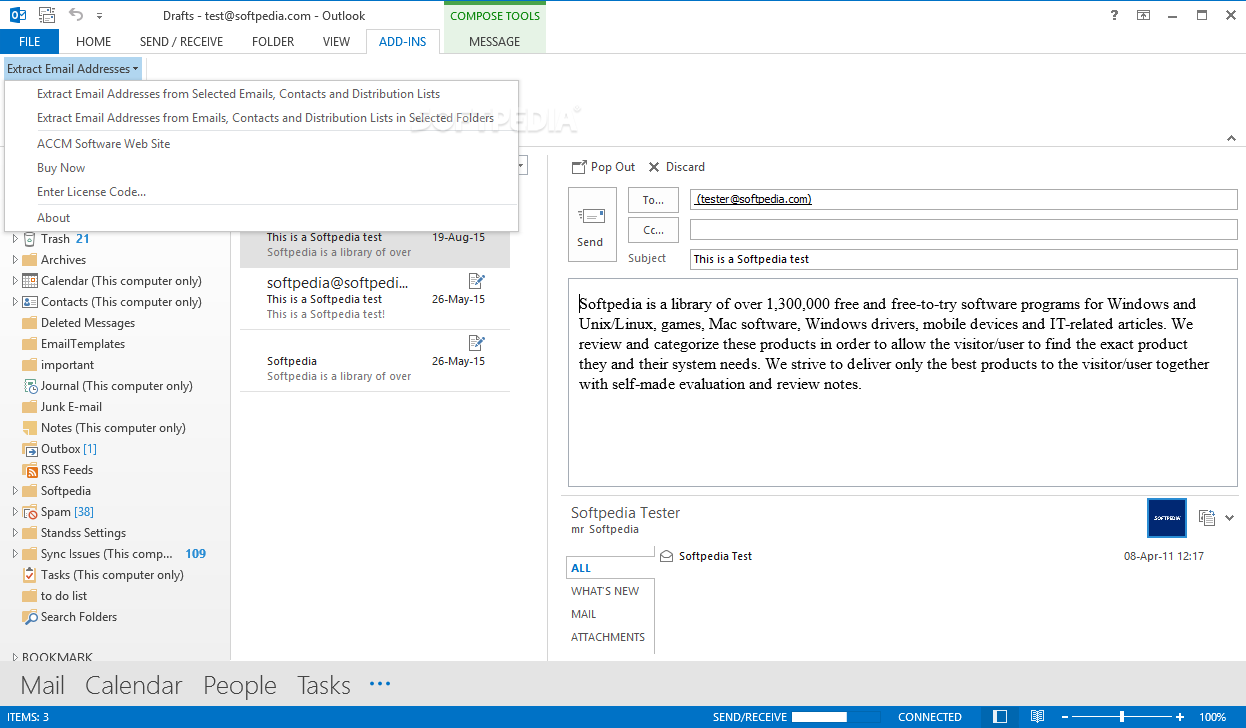Click the zoom in plus icon
Screen dimensions: 1246x728
point(1181,717)
